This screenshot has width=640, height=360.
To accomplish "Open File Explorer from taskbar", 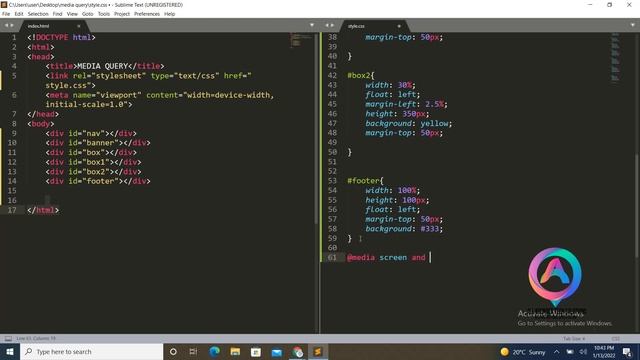I will point(235,351).
